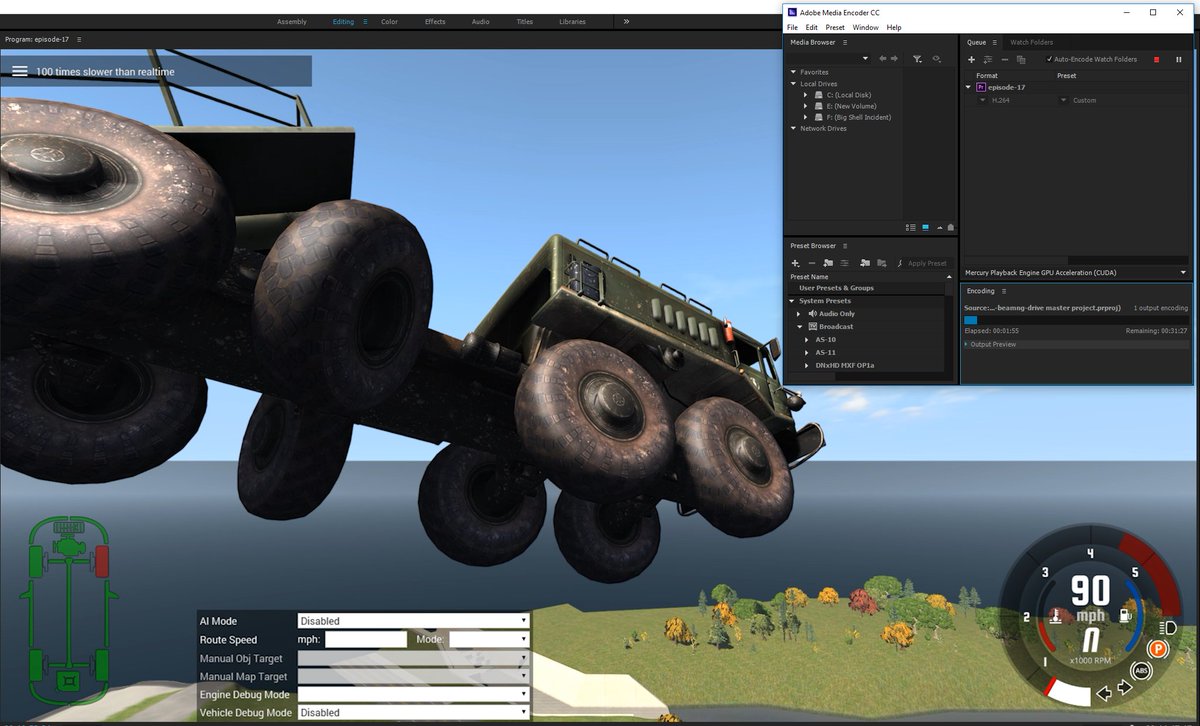Open the AI Mode dropdown

[x=413, y=621]
